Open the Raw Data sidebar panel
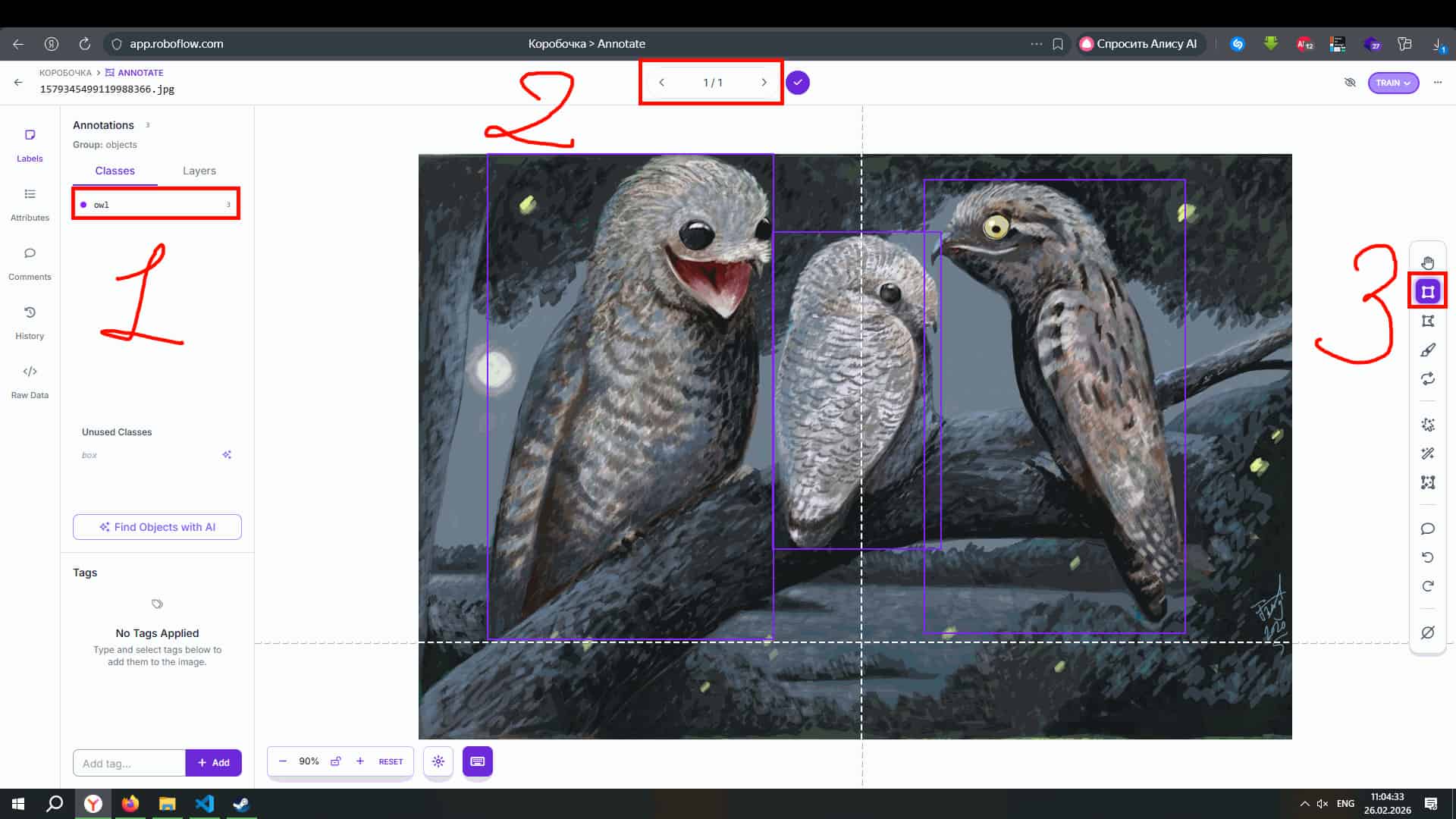This screenshot has height=819, width=1456. pos(30,381)
